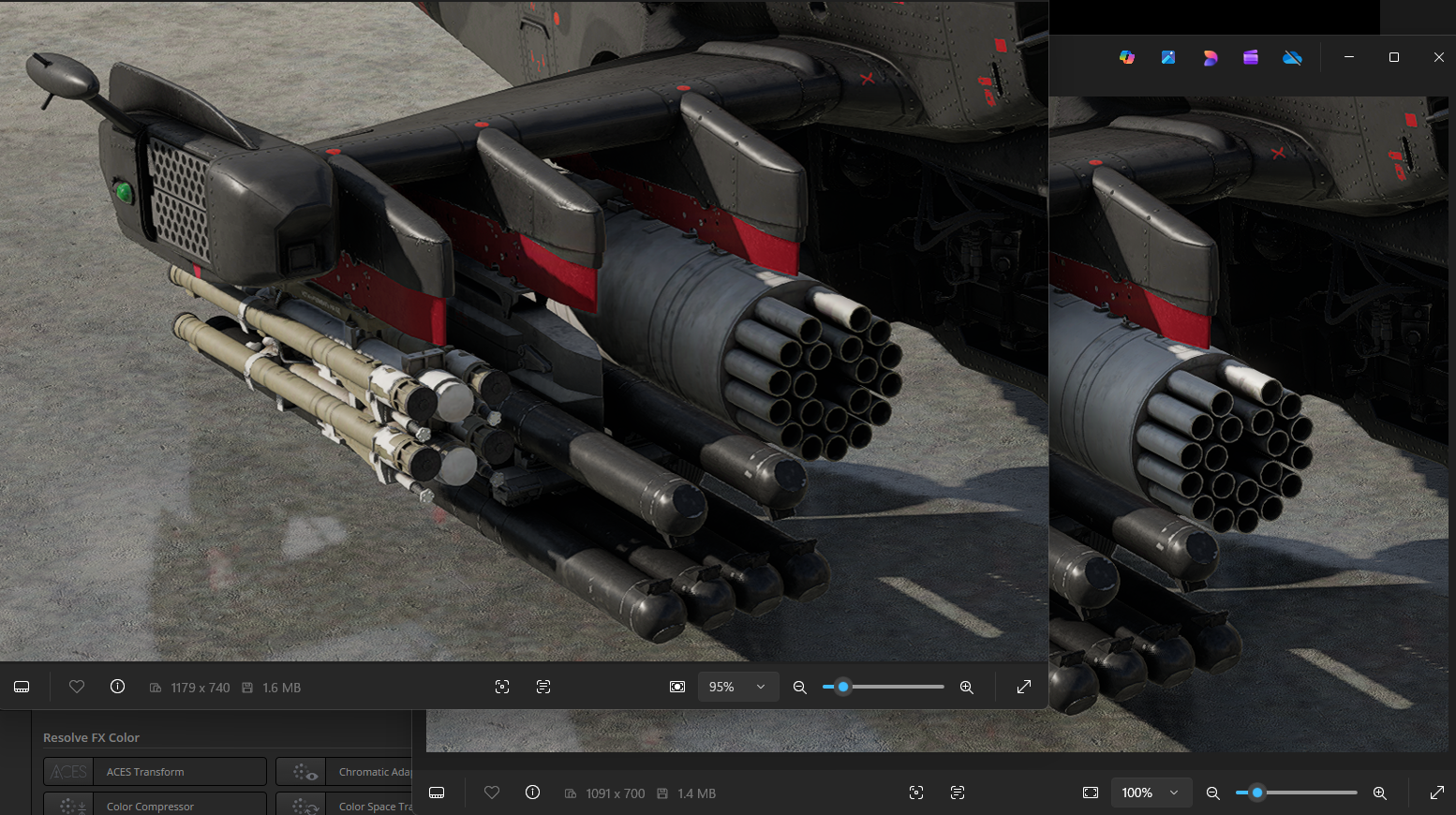This screenshot has height=815, width=1456.
Task: Zoom out in the 95% Photos window
Action: [x=800, y=687]
